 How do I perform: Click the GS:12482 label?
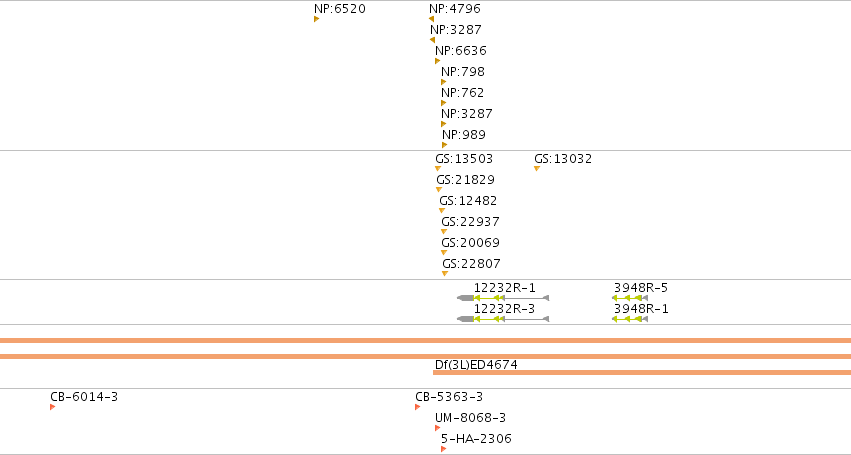point(468,201)
